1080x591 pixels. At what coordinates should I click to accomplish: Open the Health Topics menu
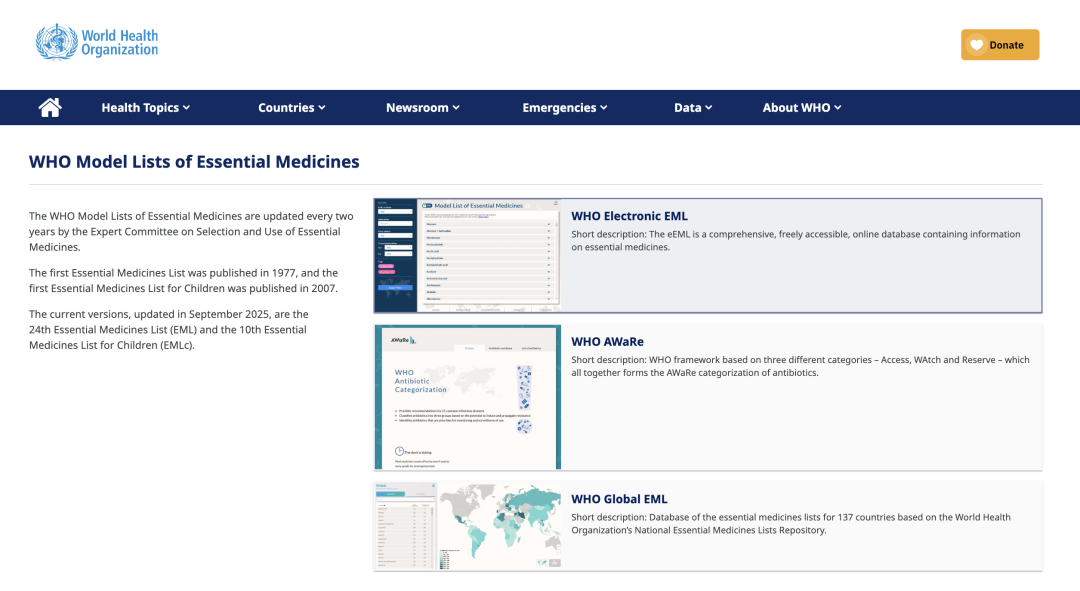pos(145,107)
